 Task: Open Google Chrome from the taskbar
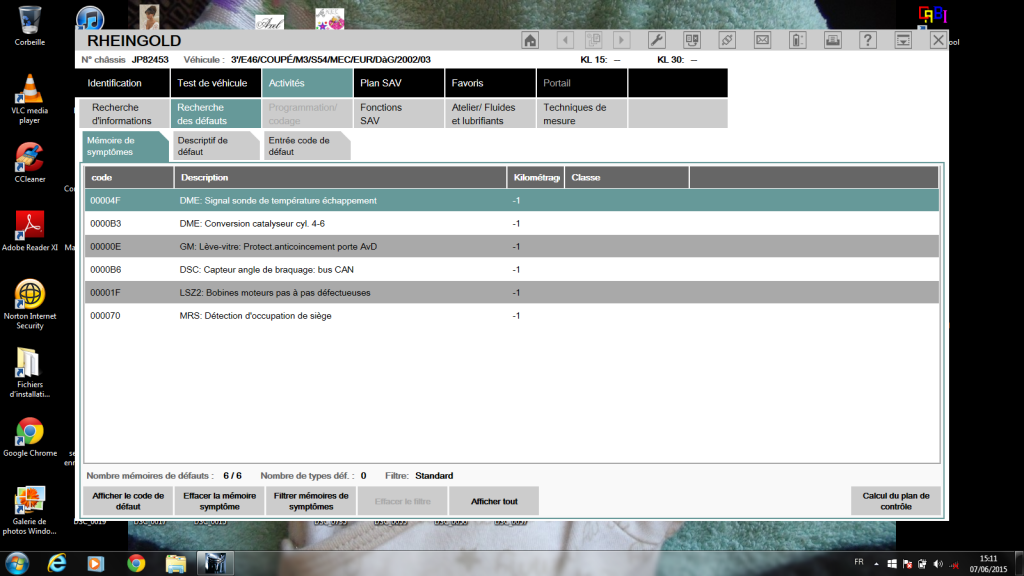pyautogui.click(x=136, y=563)
